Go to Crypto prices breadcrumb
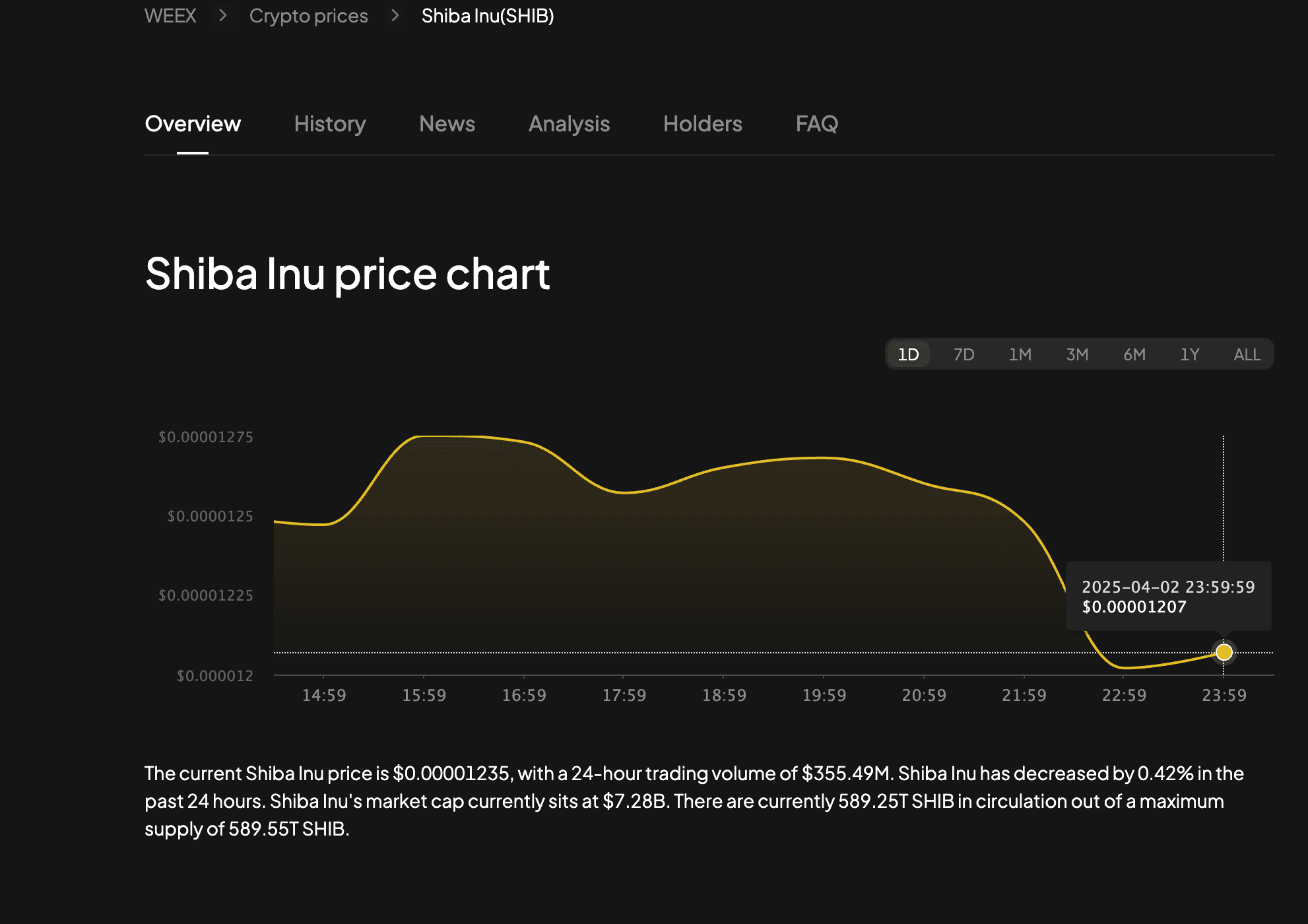This screenshot has height=924, width=1308. pos(308,16)
